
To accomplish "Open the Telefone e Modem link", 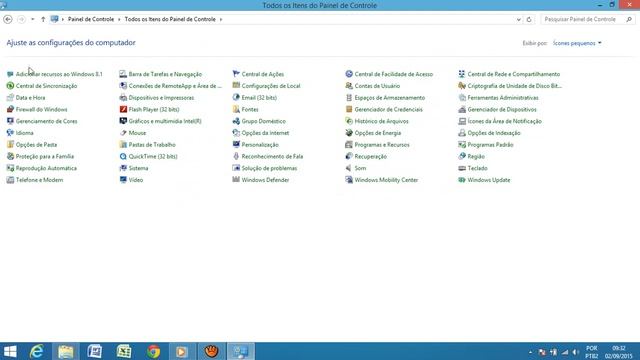I will (40, 180).
